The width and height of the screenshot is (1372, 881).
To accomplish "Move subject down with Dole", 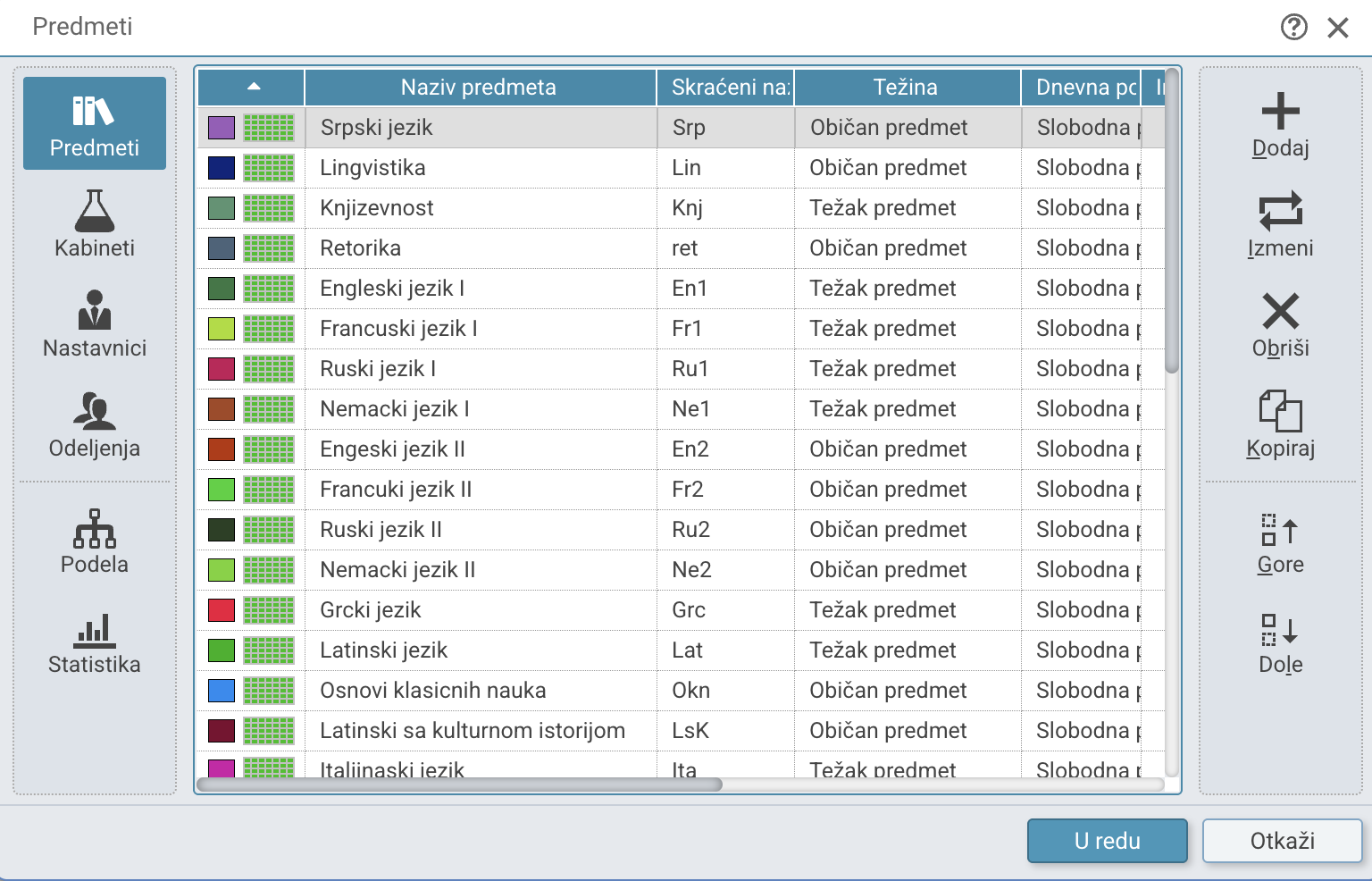I will 1280,642.
